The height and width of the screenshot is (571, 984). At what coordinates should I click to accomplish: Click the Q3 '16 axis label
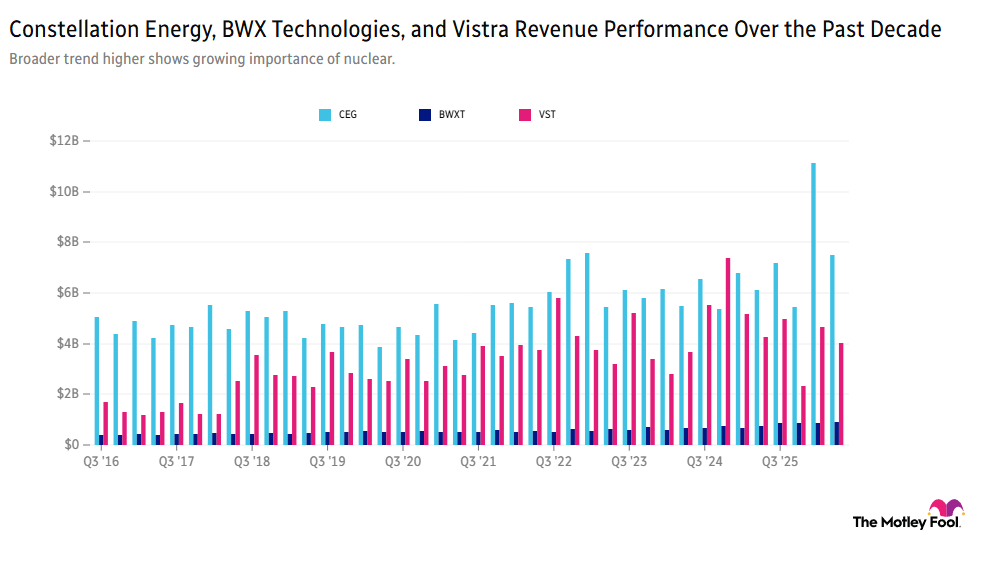point(101,462)
